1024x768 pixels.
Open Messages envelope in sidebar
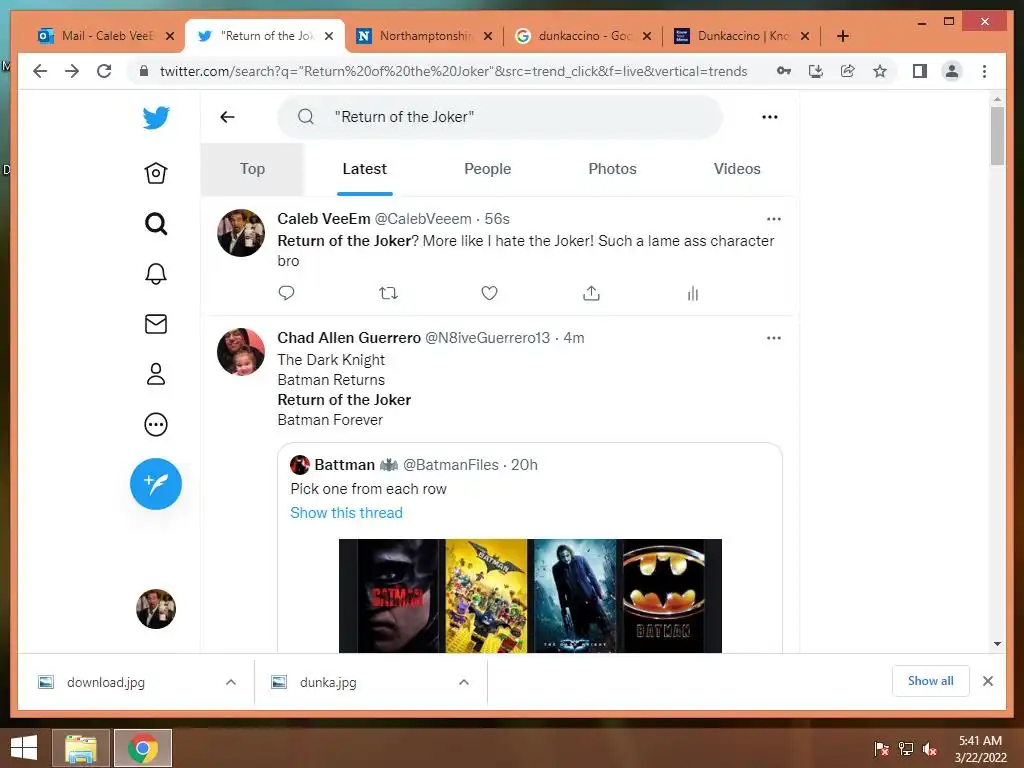click(x=155, y=324)
